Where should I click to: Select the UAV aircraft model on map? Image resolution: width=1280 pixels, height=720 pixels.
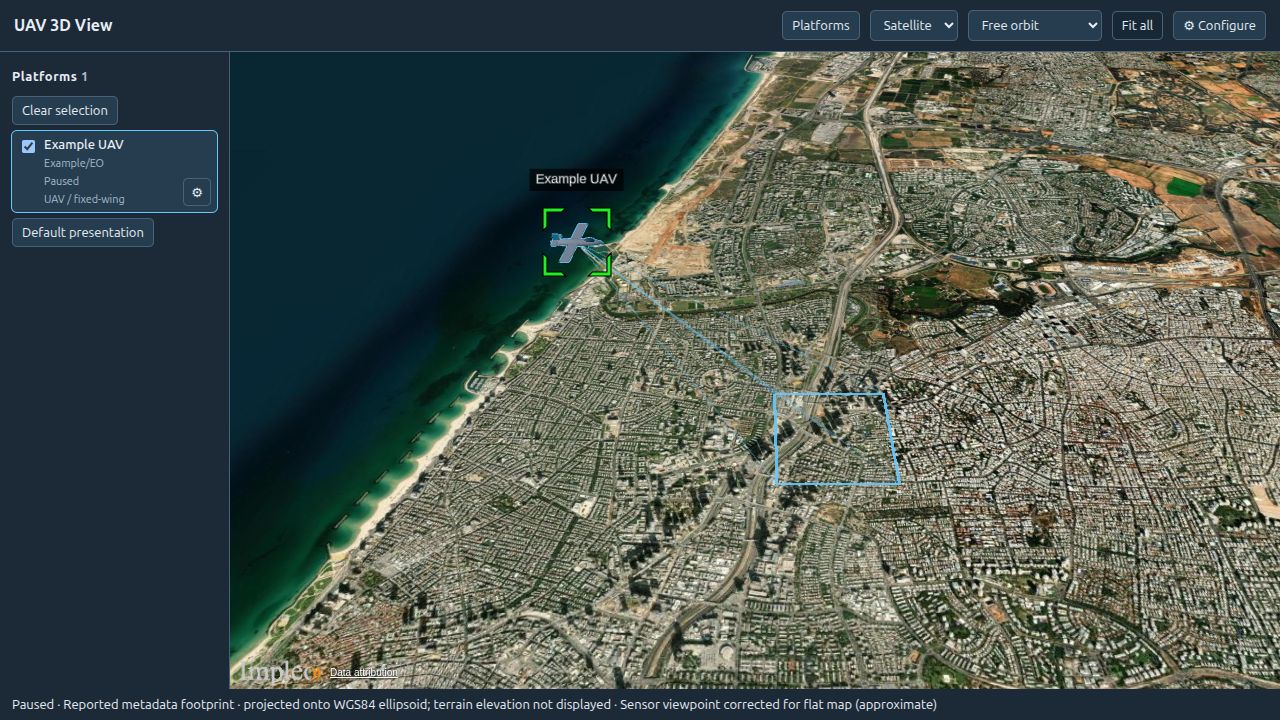tap(576, 242)
